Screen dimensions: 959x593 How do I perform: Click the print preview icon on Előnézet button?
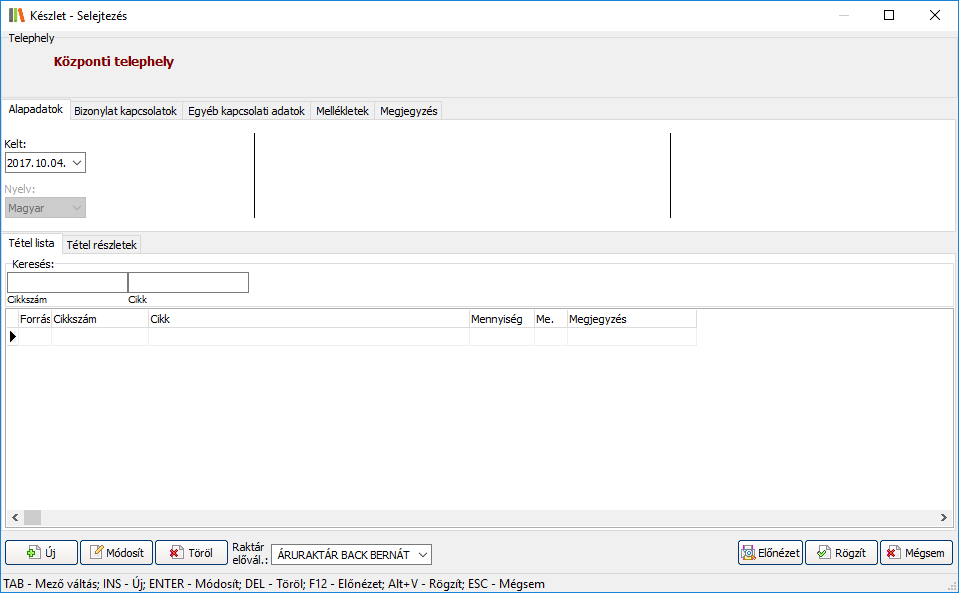point(748,553)
